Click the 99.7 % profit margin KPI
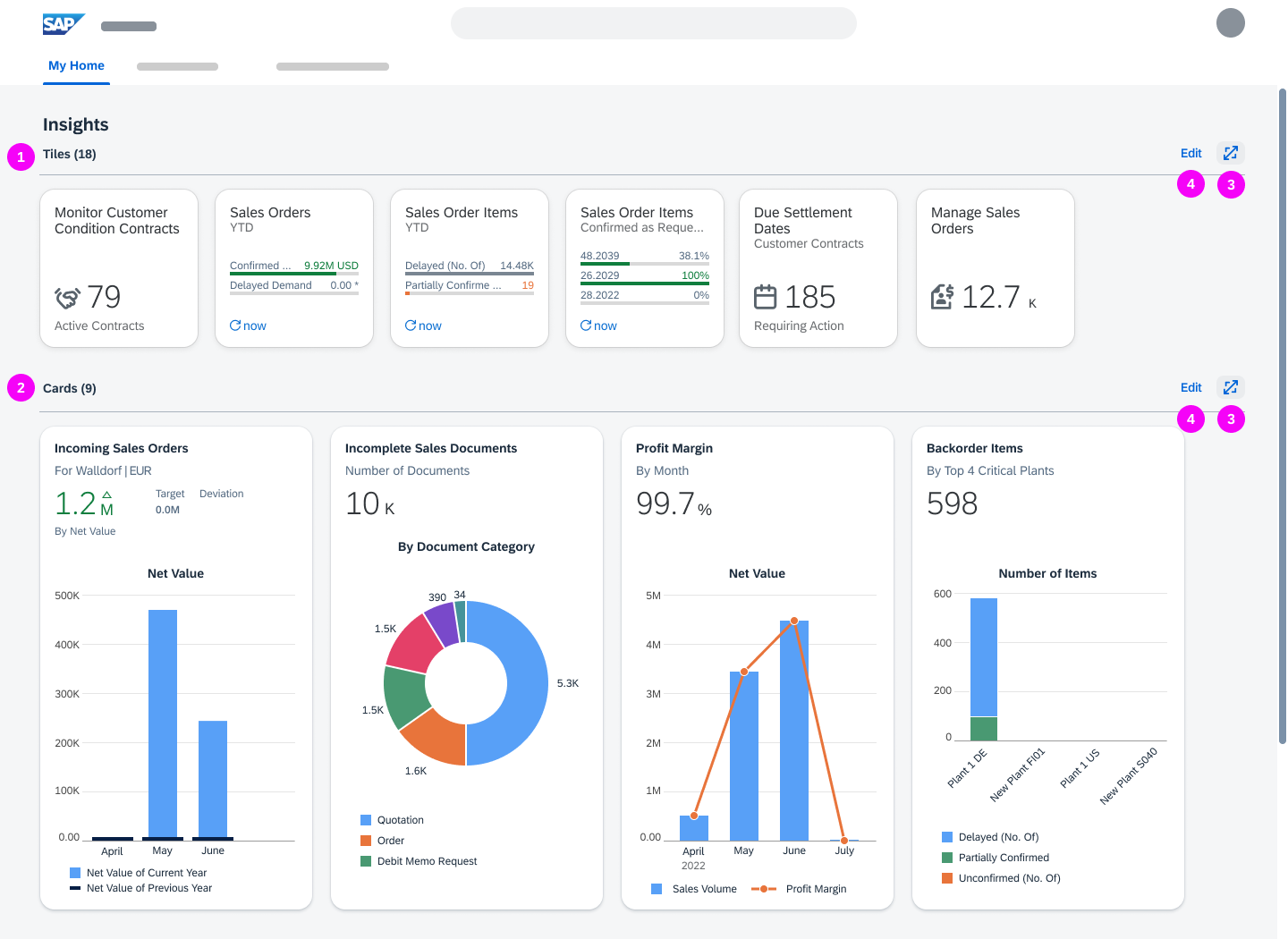 click(674, 504)
